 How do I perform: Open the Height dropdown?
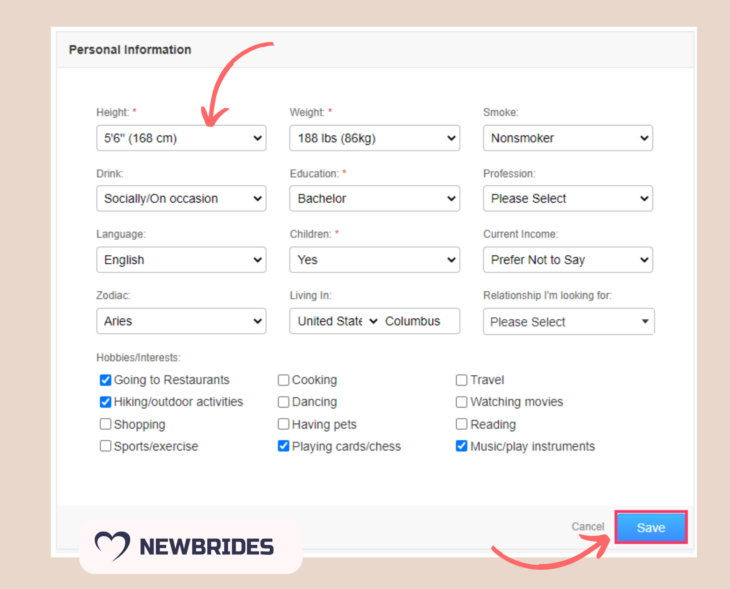pos(181,138)
